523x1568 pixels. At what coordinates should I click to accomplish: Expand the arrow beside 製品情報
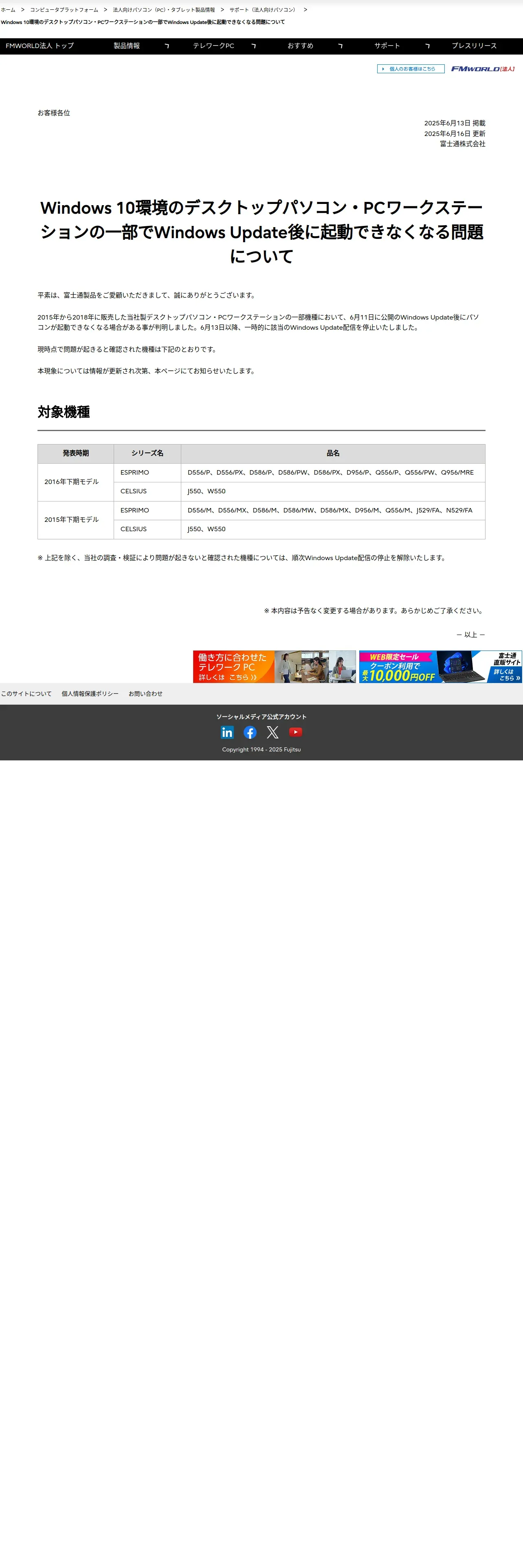(167, 46)
